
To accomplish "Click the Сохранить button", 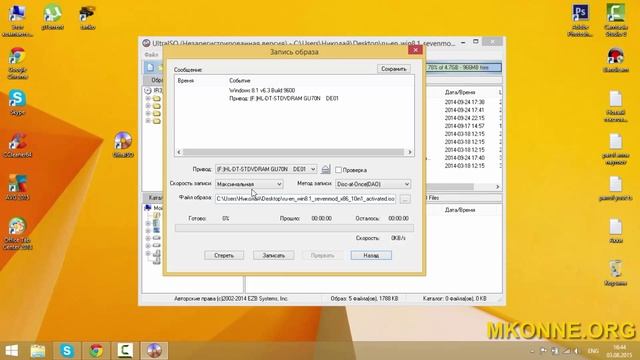I will [x=393, y=69].
